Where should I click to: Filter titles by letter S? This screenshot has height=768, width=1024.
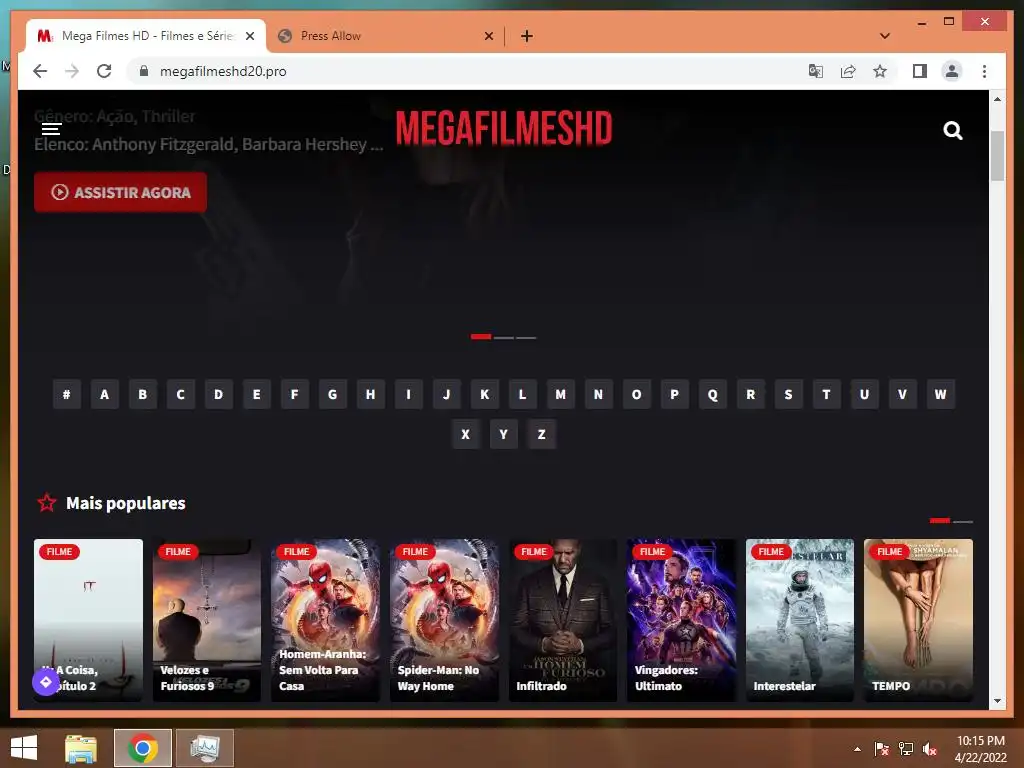pos(788,394)
